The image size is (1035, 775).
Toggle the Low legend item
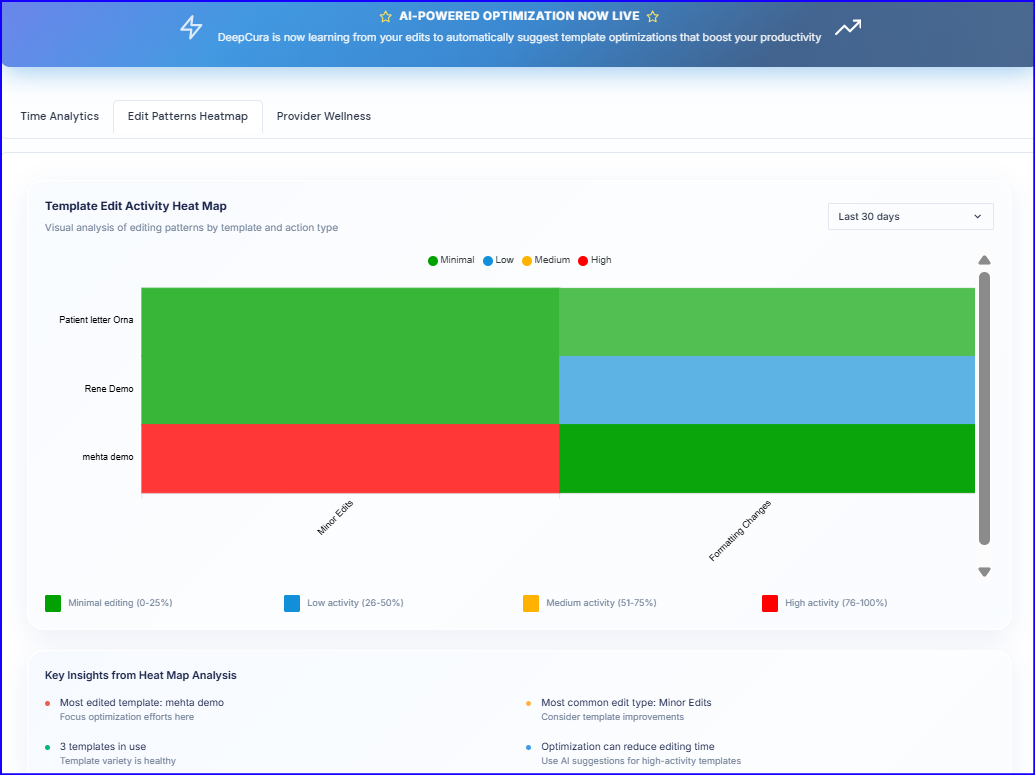(x=498, y=260)
